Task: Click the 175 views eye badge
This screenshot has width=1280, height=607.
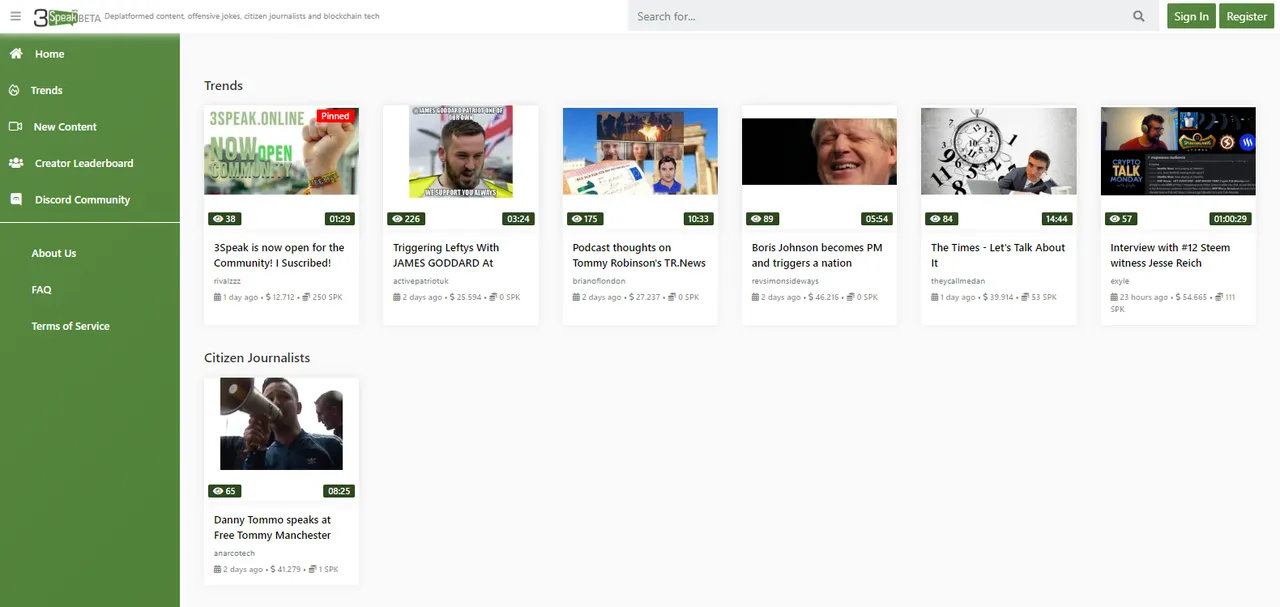Action: [x=585, y=219]
